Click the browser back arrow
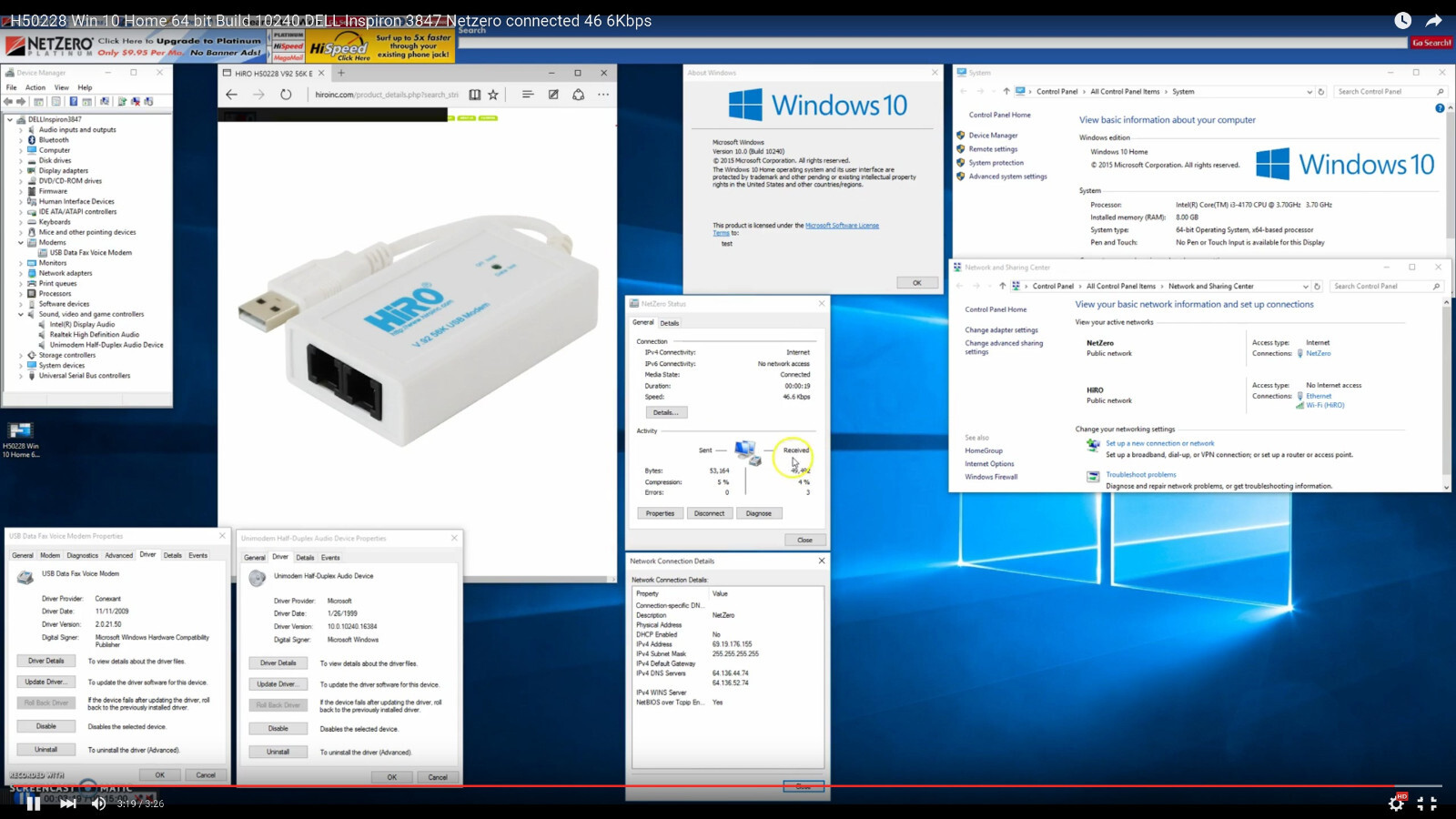The width and height of the screenshot is (1456, 819). pyautogui.click(x=231, y=95)
